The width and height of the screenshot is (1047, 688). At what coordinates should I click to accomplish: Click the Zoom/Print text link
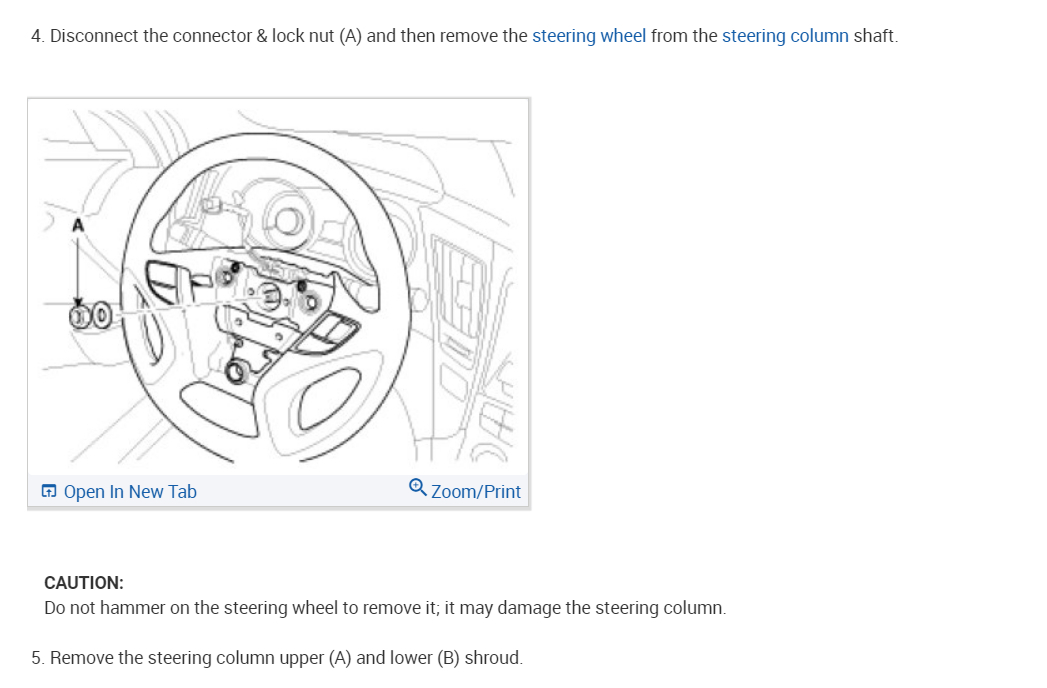coord(475,492)
